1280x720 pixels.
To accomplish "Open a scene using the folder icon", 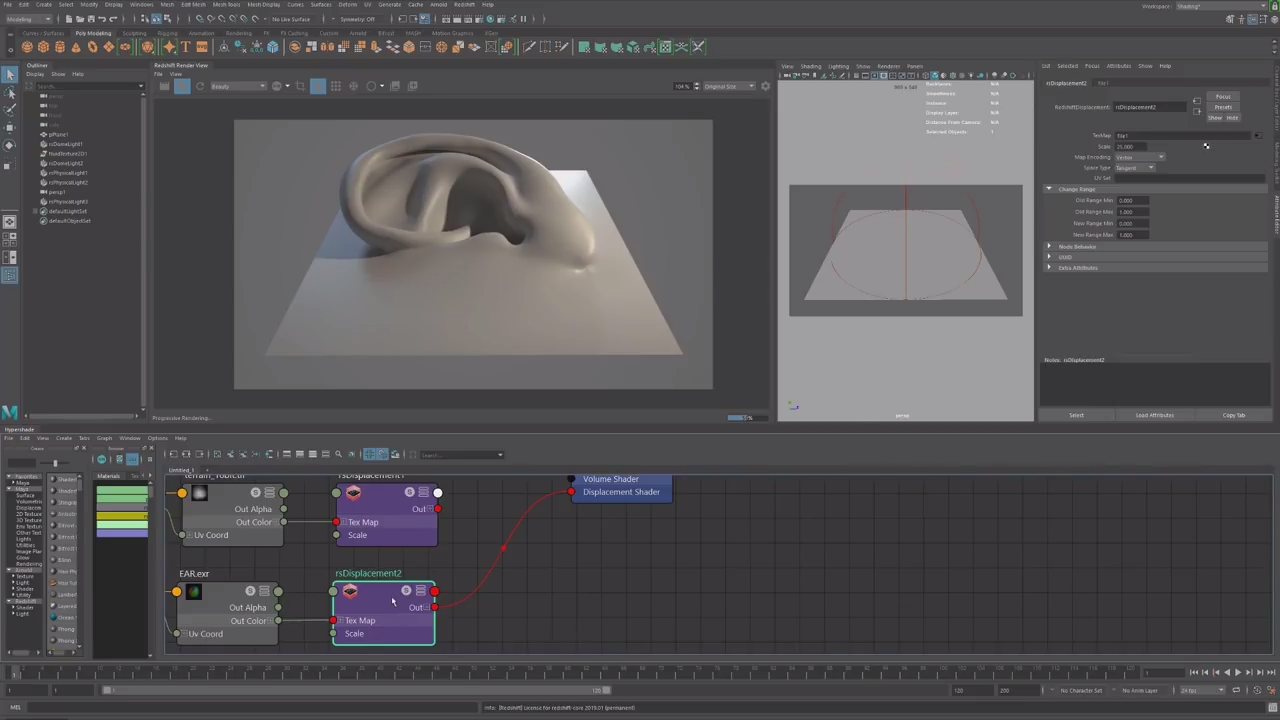I will pos(80,18).
